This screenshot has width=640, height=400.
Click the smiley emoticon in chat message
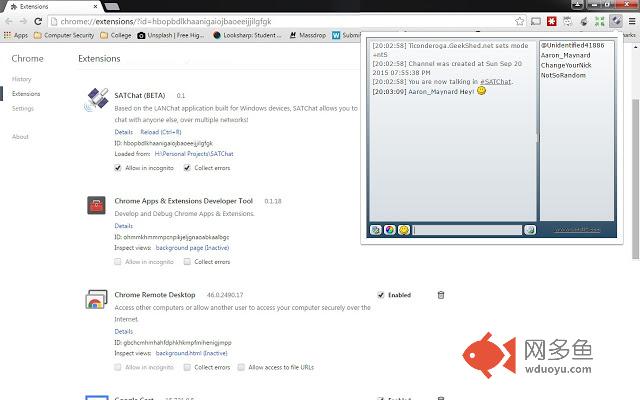tap(482, 91)
